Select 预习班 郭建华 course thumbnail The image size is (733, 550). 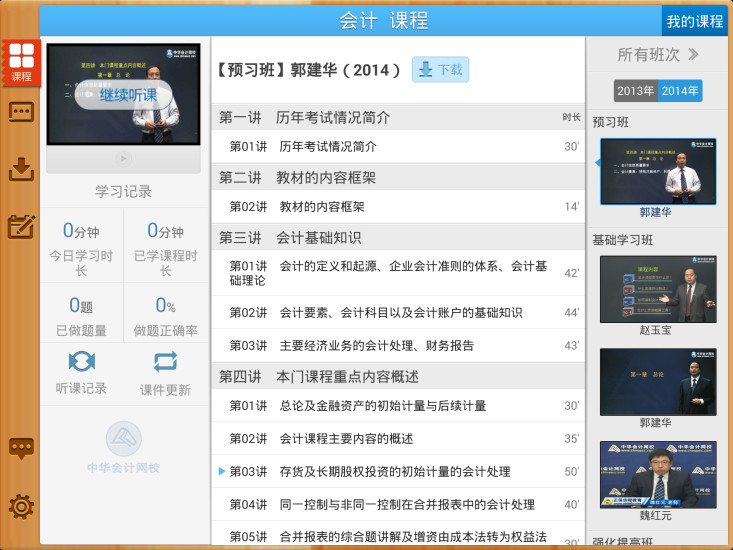658,171
